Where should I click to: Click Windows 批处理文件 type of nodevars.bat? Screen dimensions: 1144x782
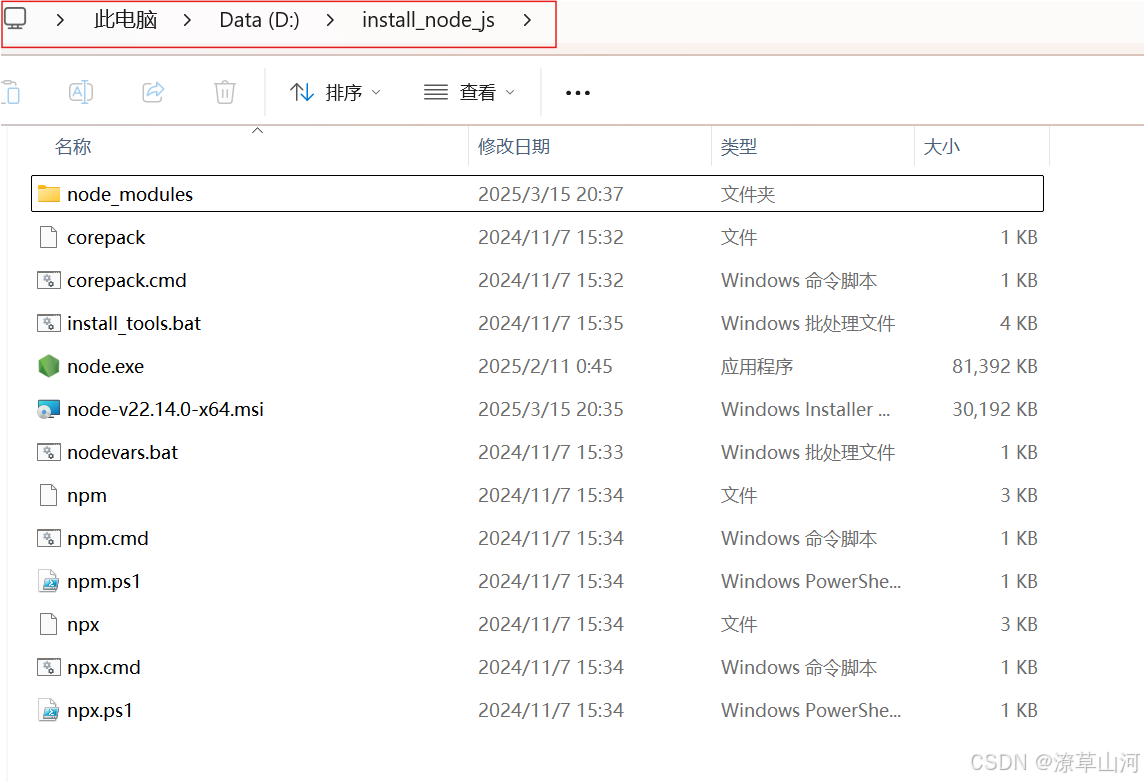click(x=808, y=453)
